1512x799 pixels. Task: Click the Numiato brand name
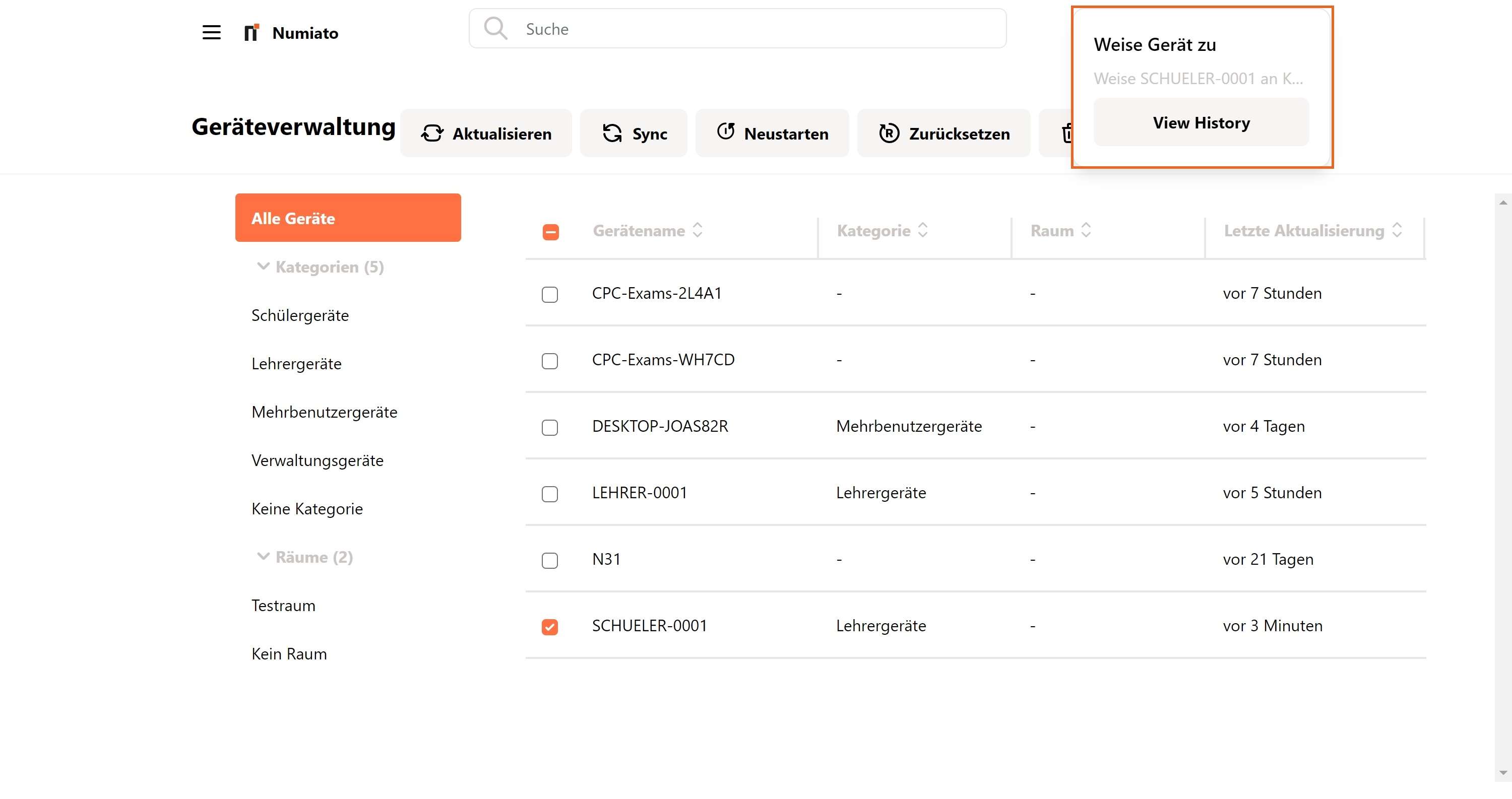click(305, 33)
